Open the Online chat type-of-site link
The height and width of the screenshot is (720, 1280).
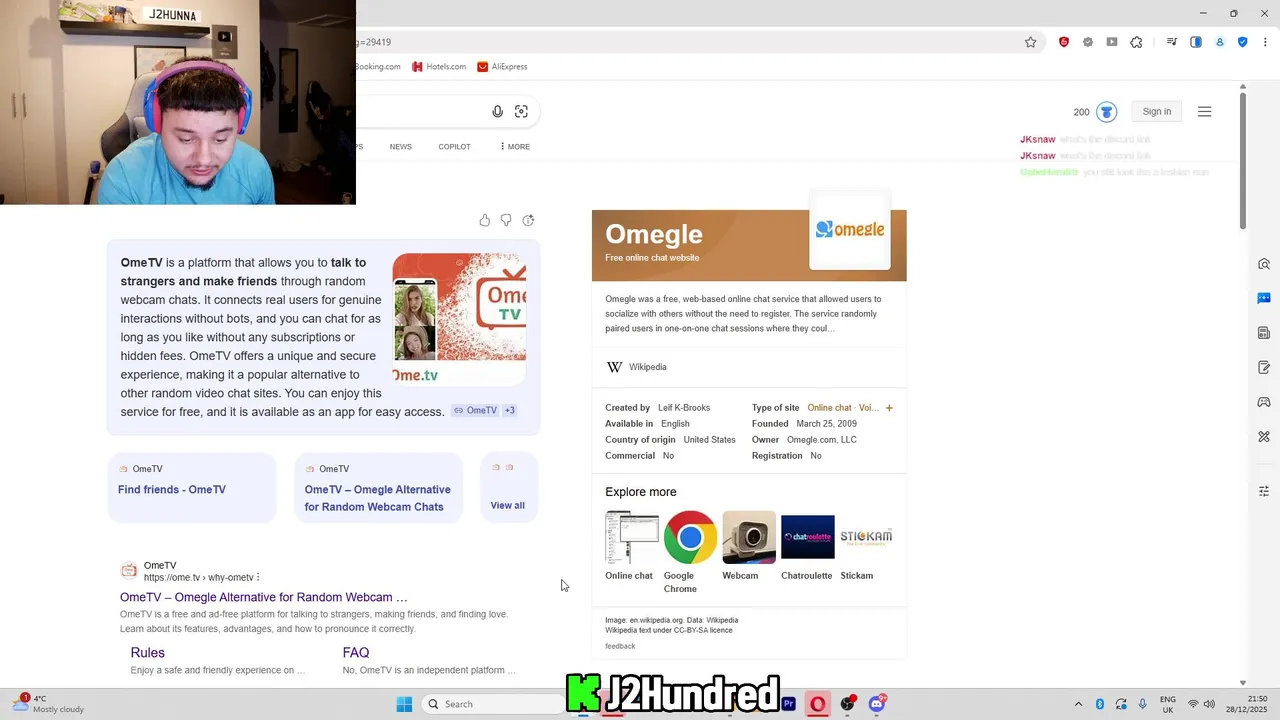click(829, 408)
